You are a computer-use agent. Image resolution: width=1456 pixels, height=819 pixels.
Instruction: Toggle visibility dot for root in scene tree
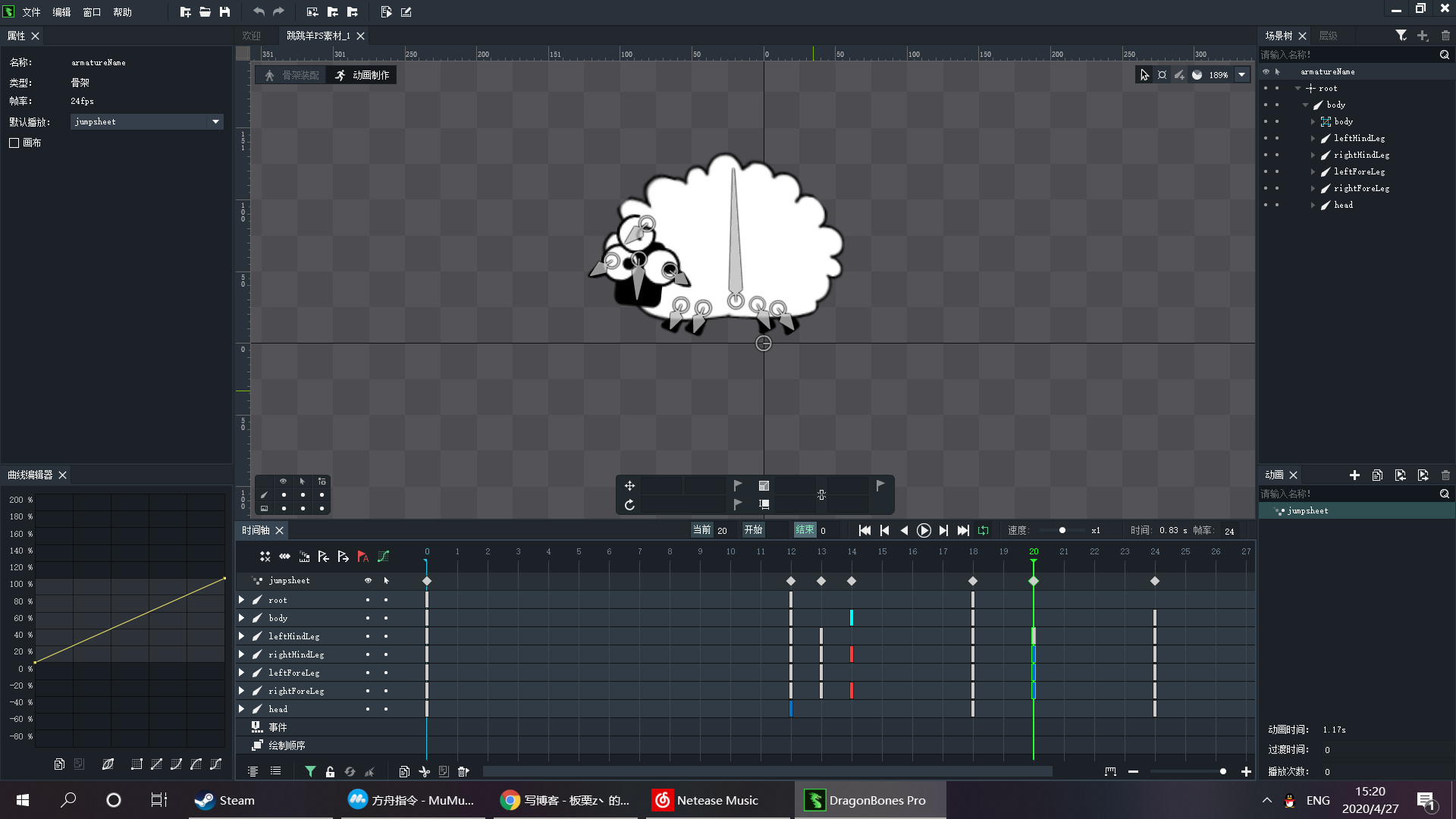(1266, 89)
